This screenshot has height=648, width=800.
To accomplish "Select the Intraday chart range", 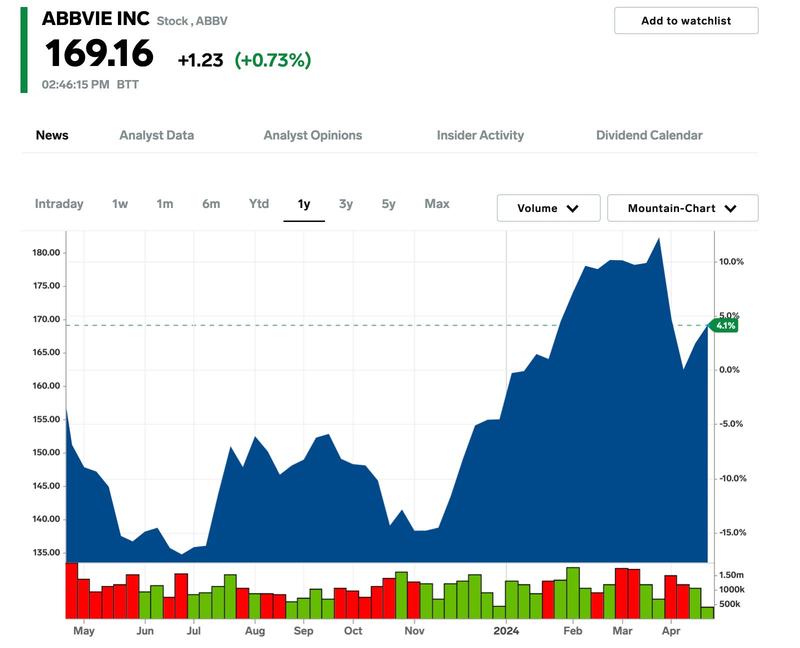I will point(59,204).
